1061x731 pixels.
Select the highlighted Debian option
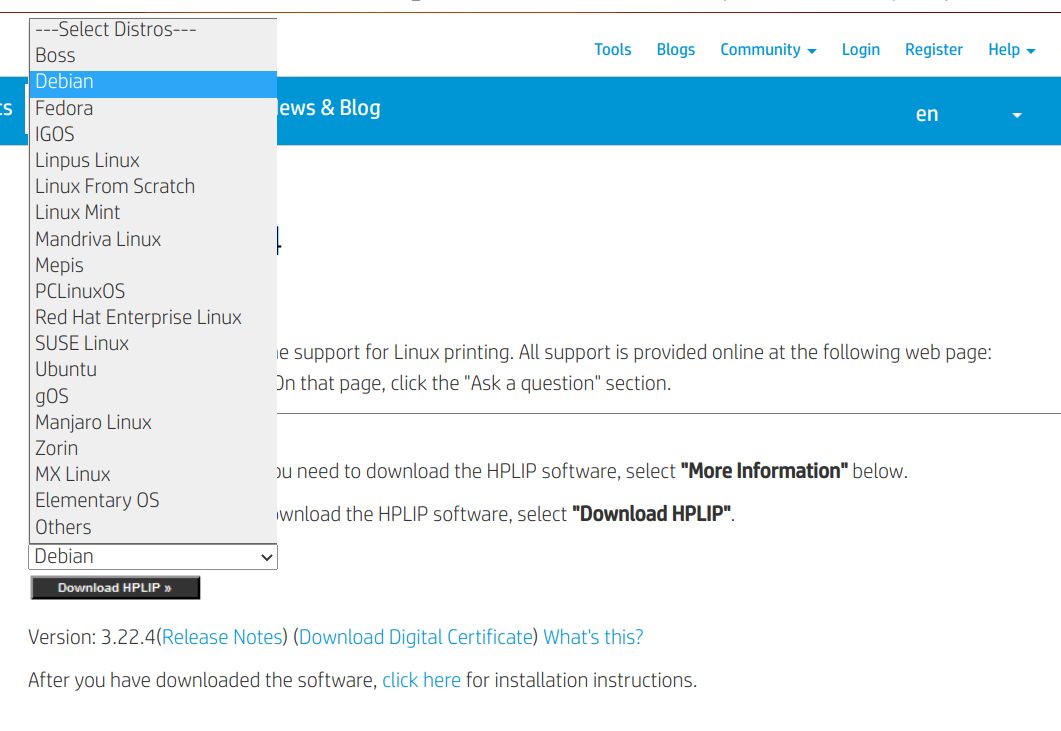153,82
